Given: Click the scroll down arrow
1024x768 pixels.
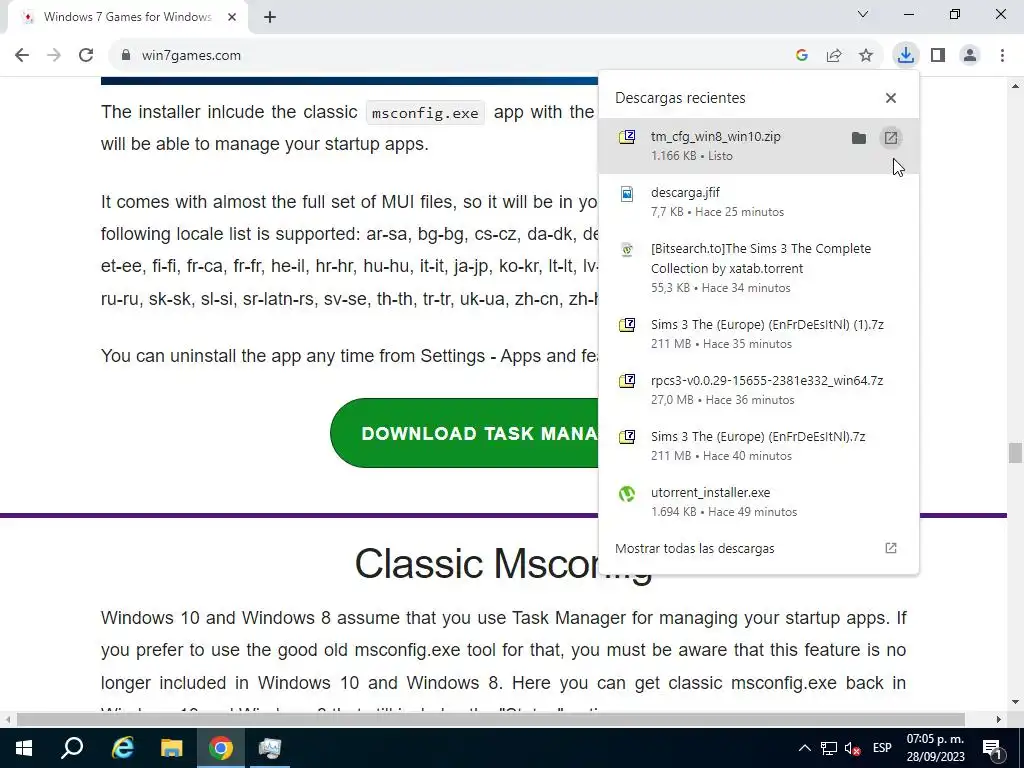Looking at the screenshot, I should (x=1015, y=702).
